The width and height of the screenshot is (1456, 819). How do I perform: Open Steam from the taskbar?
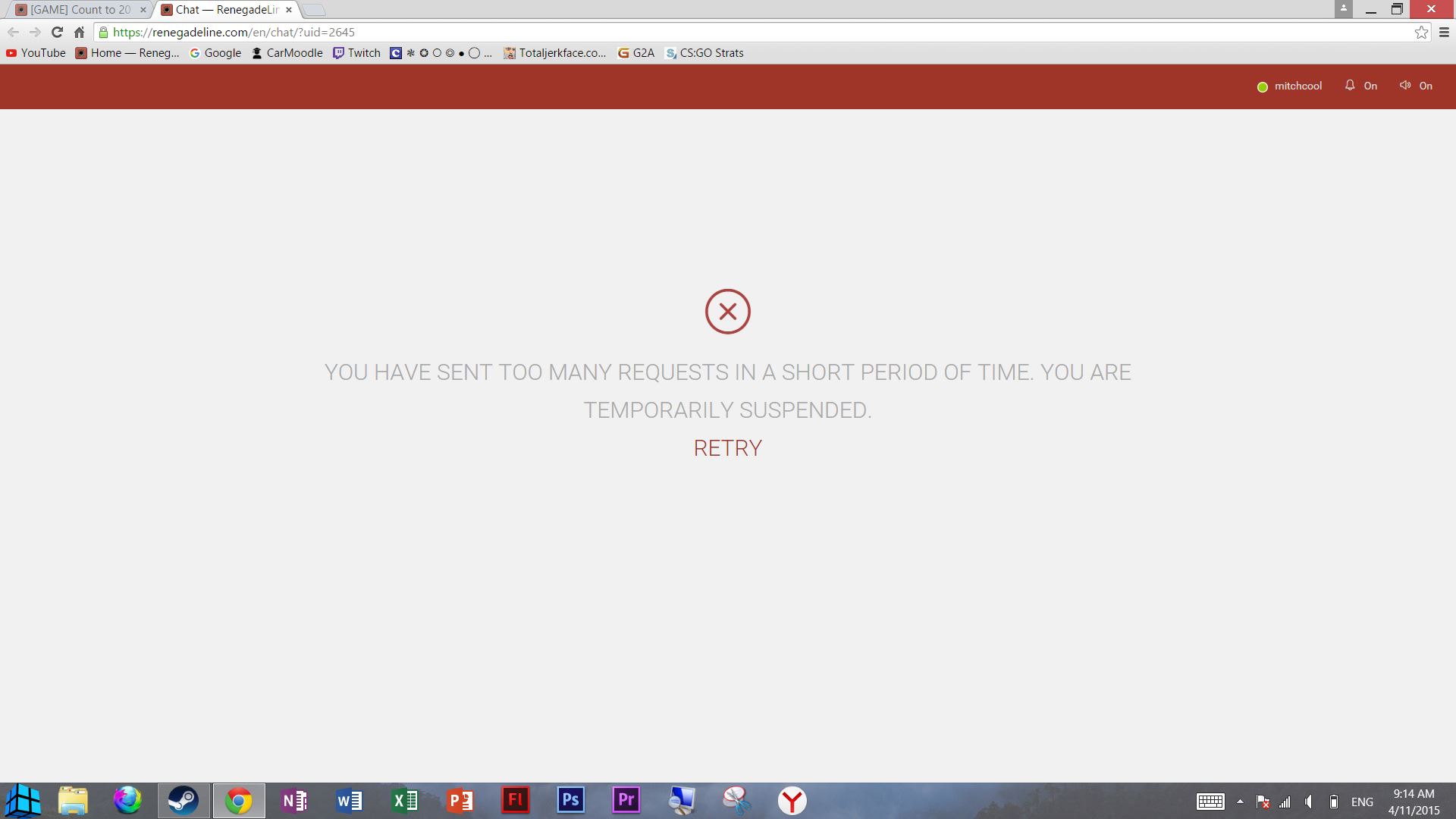(x=183, y=801)
